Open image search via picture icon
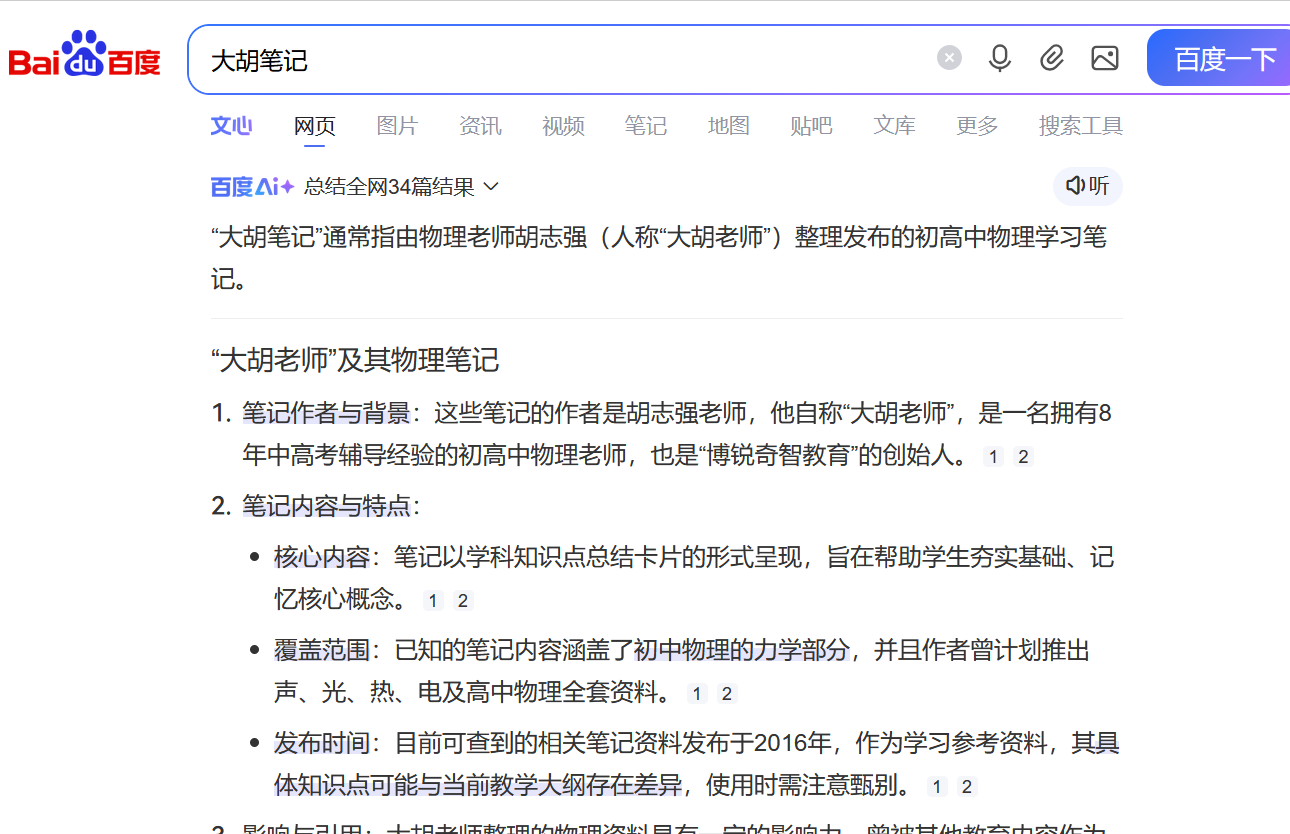1290x834 pixels. click(1105, 58)
